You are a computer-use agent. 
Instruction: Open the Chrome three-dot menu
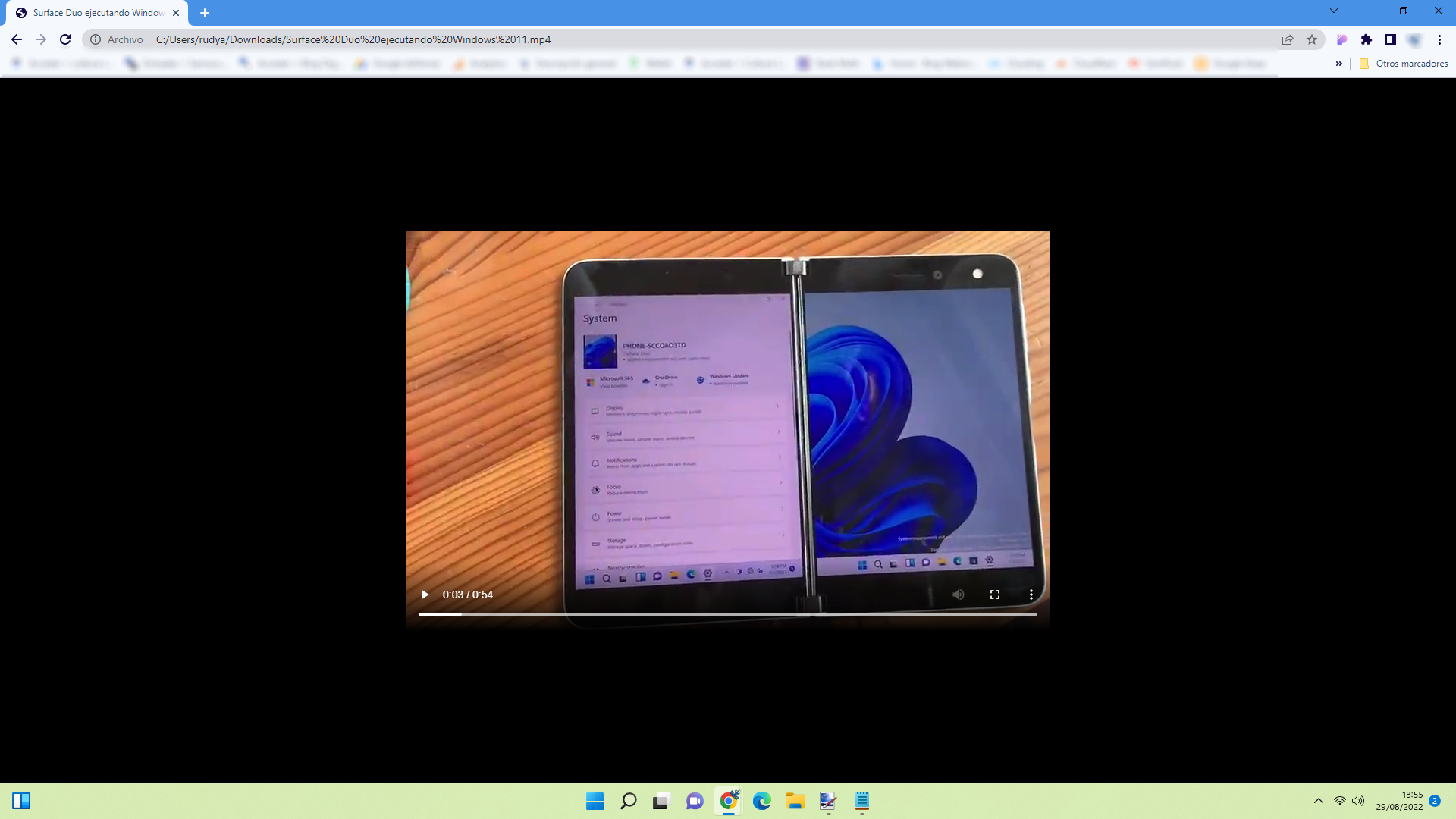[x=1439, y=39]
